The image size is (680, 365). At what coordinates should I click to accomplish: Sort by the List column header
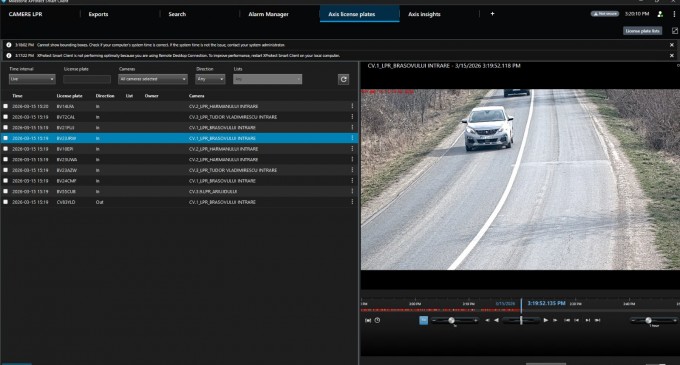(129, 96)
